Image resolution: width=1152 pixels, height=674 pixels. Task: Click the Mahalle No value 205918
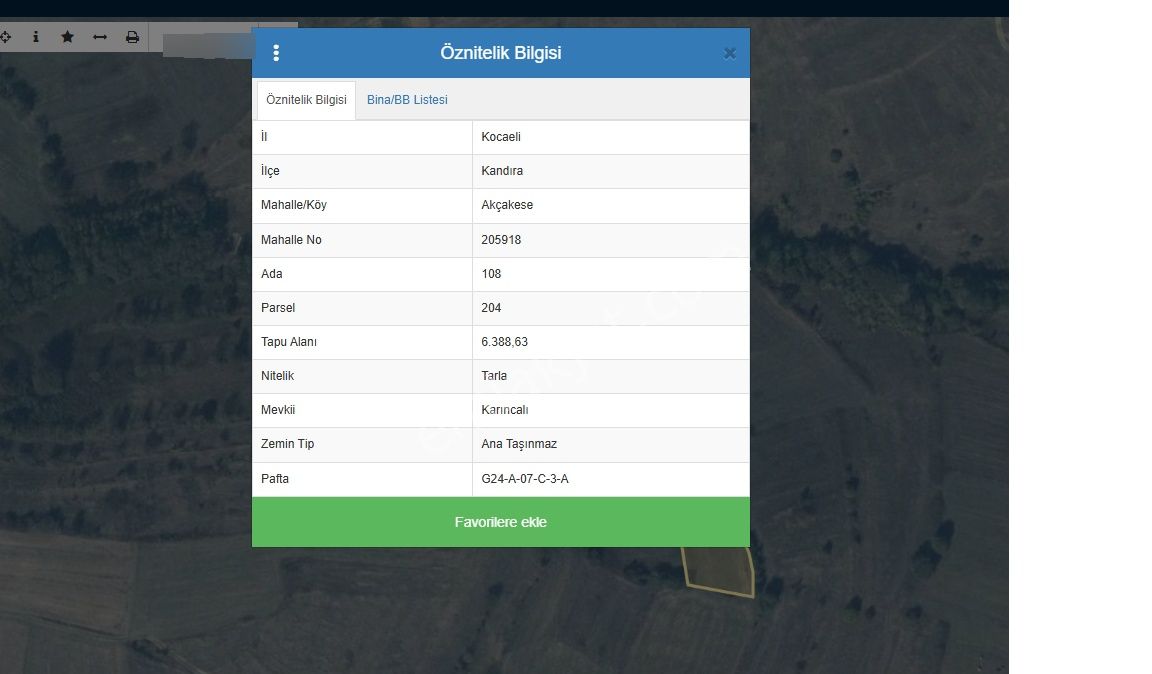[501, 240]
